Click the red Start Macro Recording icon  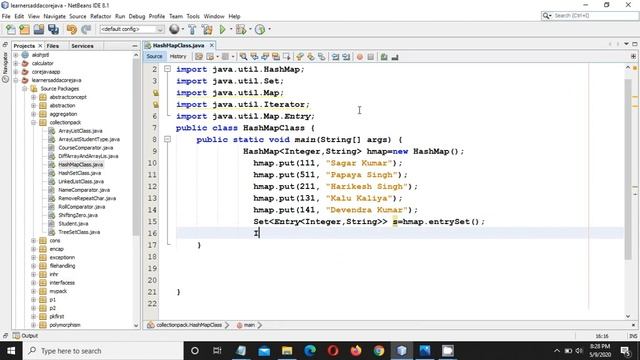[360, 57]
